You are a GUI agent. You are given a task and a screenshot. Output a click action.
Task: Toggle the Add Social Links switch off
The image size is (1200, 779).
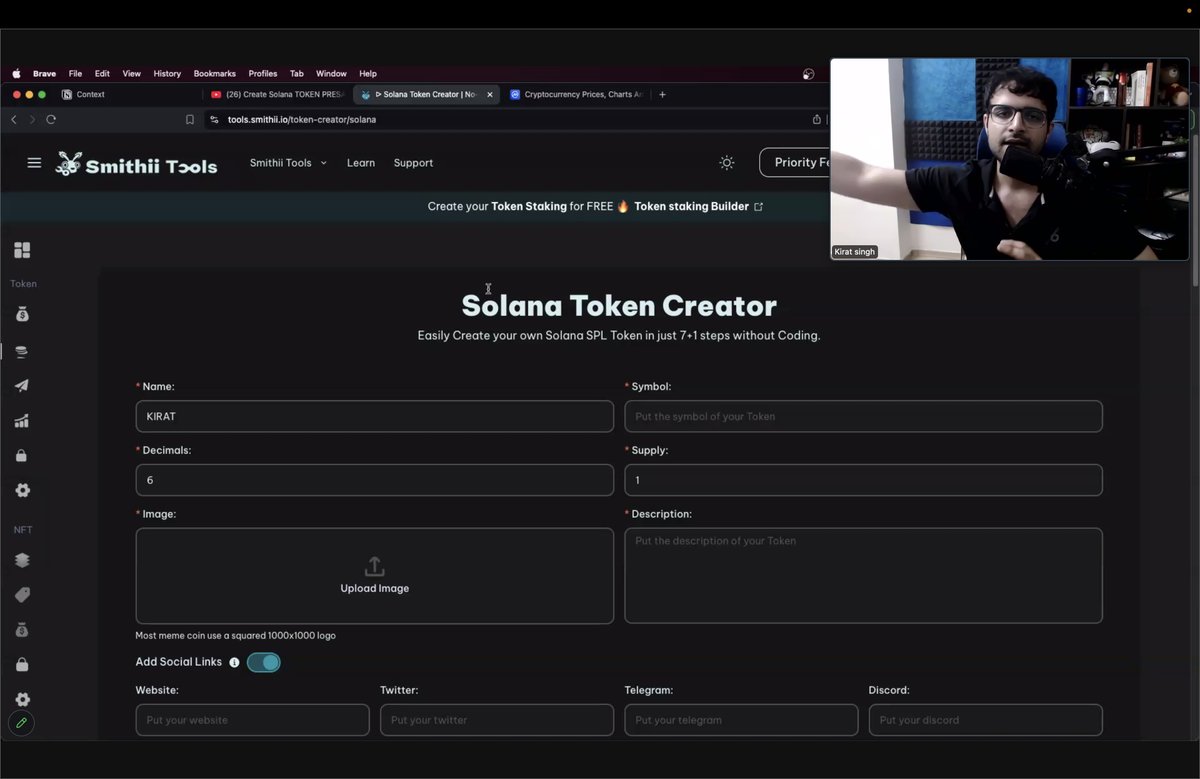(264, 663)
